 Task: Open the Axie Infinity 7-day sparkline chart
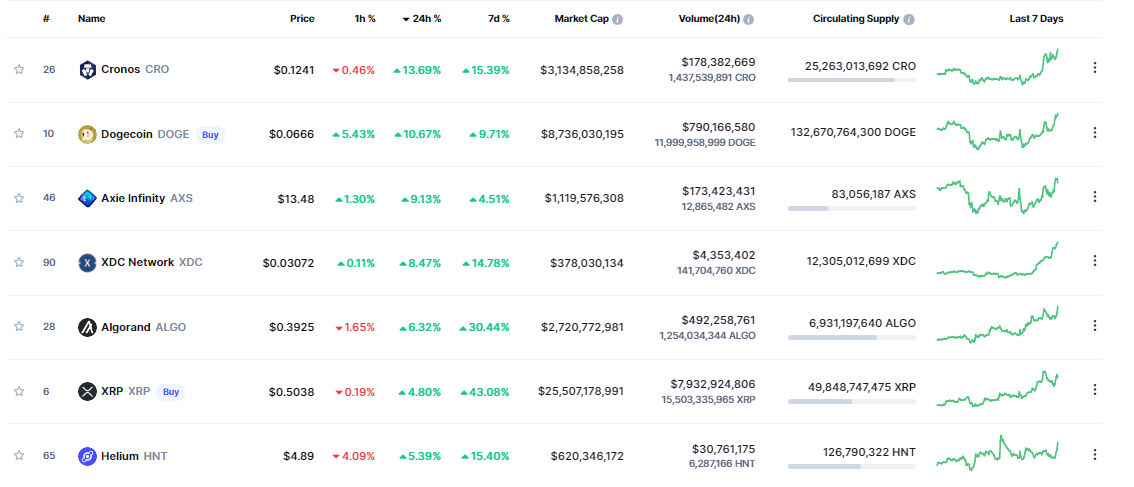click(997, 196)
